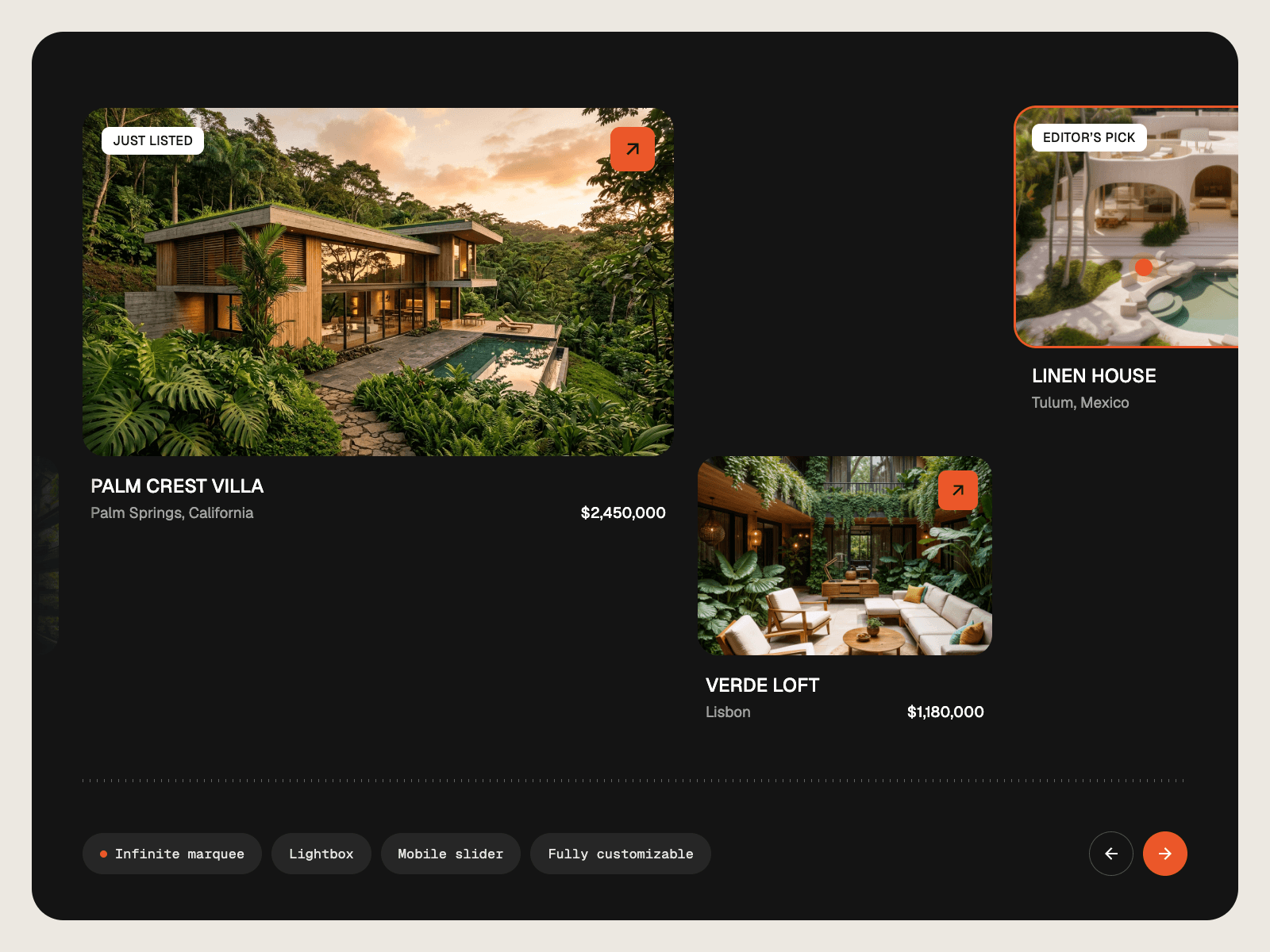
Task: Go to previous slide with left arrow
Action: point(1111,854)
